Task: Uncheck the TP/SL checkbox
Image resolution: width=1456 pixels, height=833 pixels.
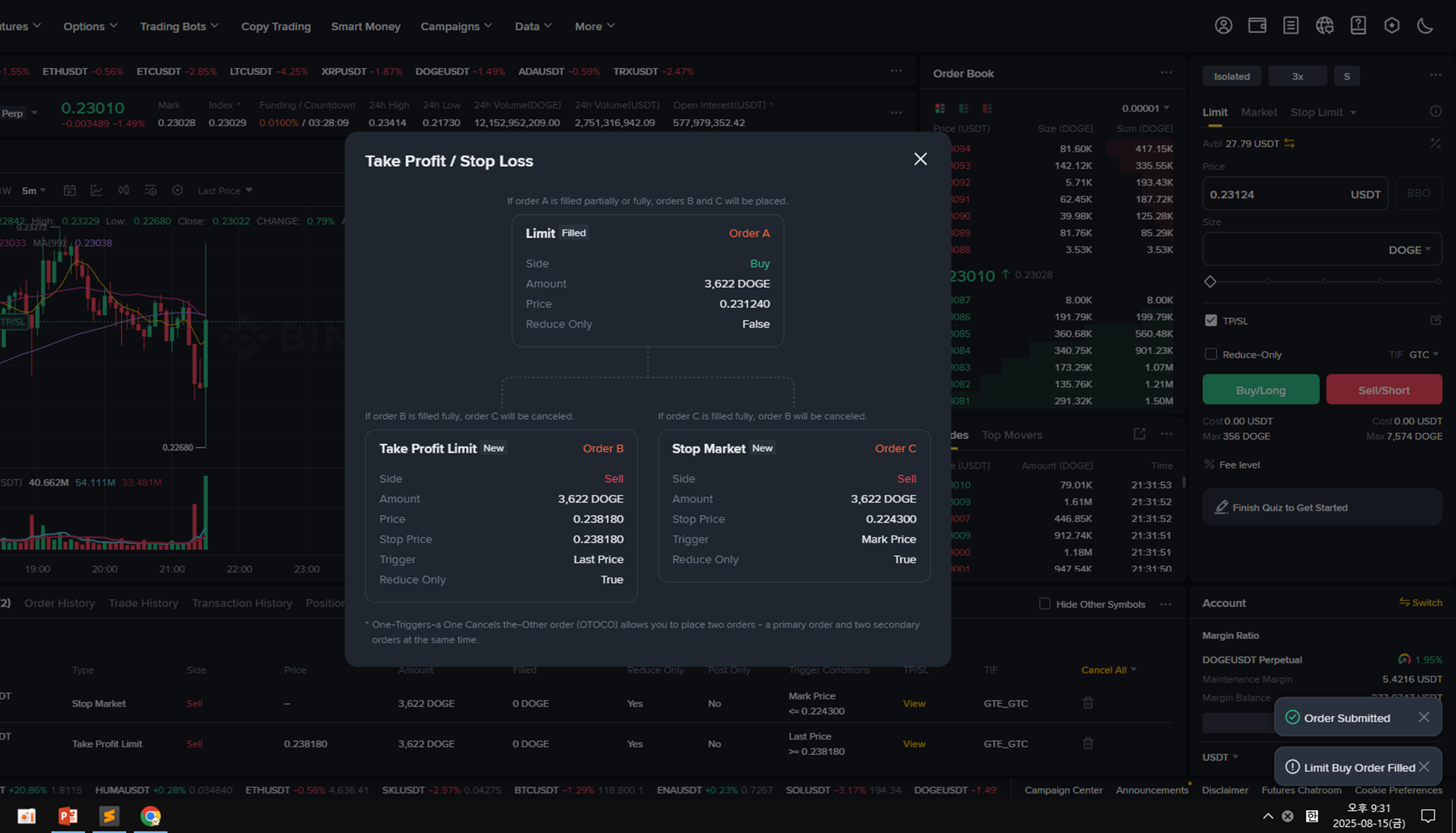Action: (1211, 320)
